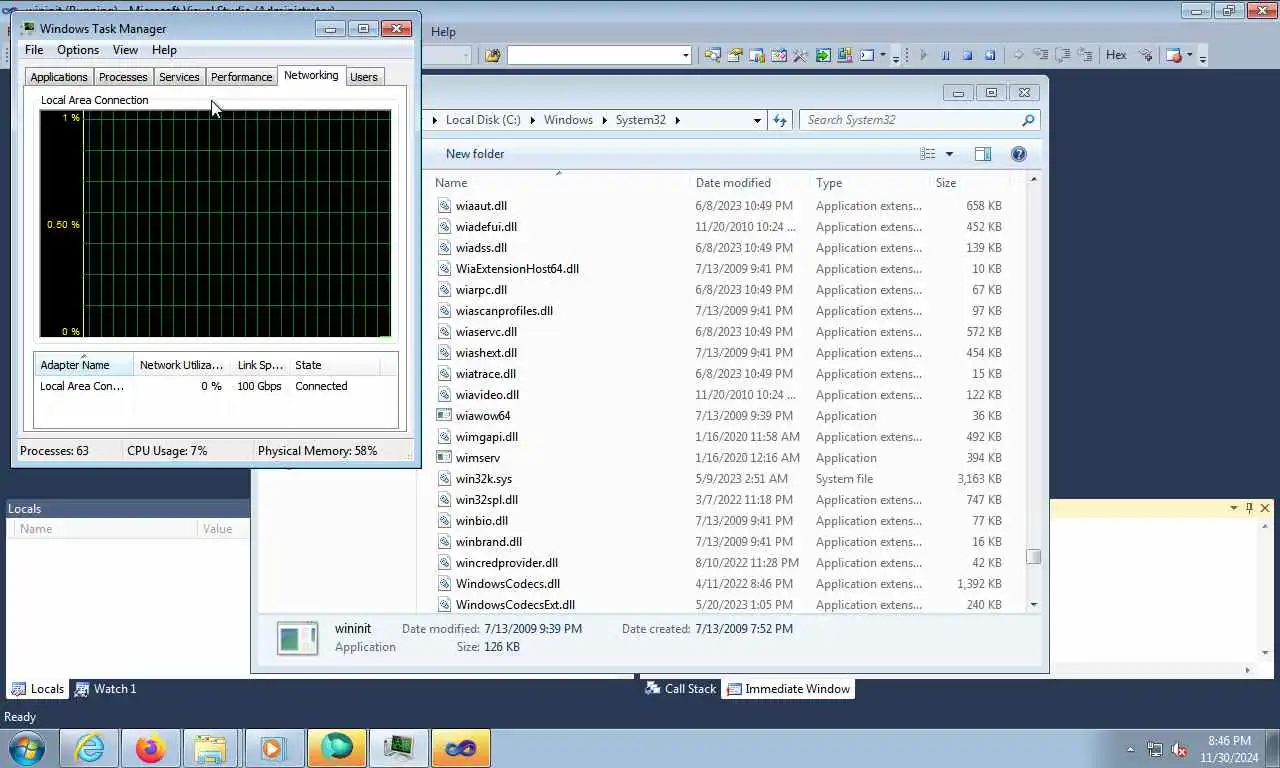Select the Call Stack tab
The height and width of the screenshot is (768, 1280).
click(680, 689)
